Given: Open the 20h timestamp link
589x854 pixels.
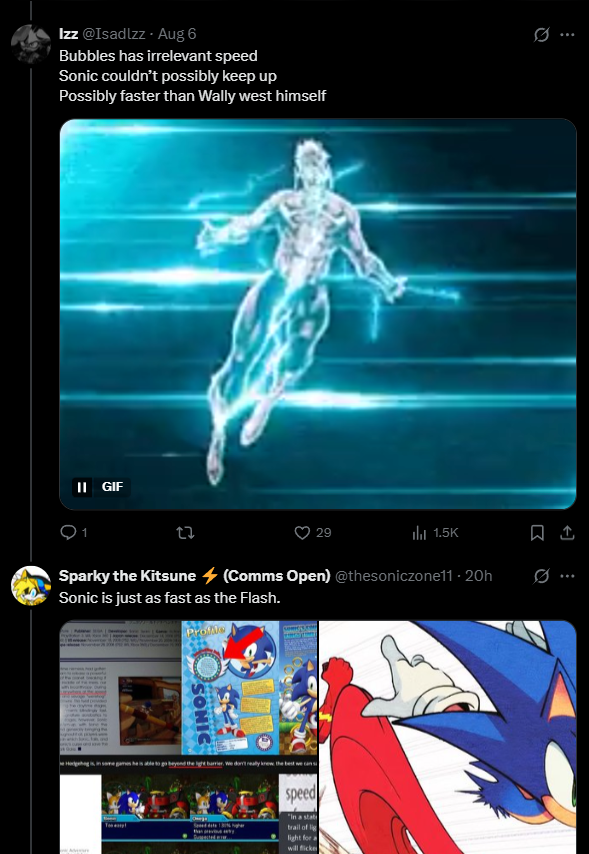Looking at the screenshot, I should coord(478,576).
